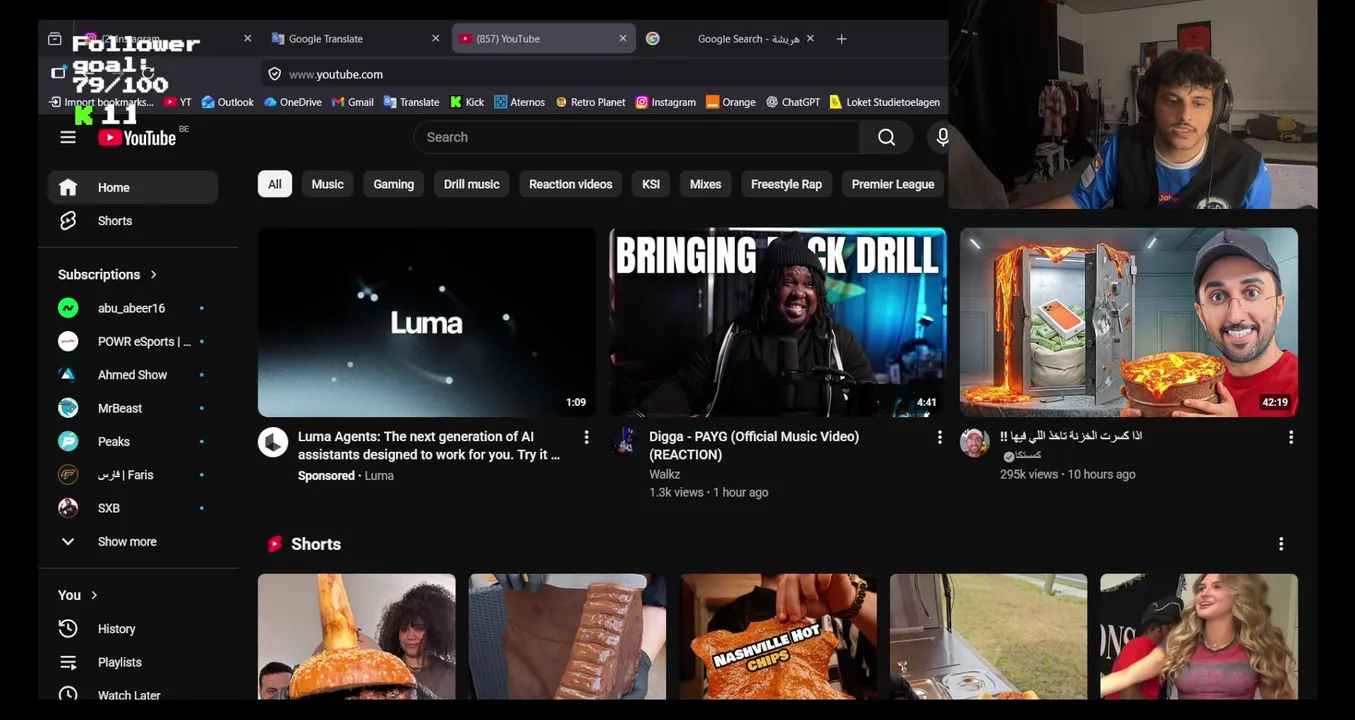Open Instagram bookmark
The height and width of the screenshot is (720, 1355).
click(666, 102)
